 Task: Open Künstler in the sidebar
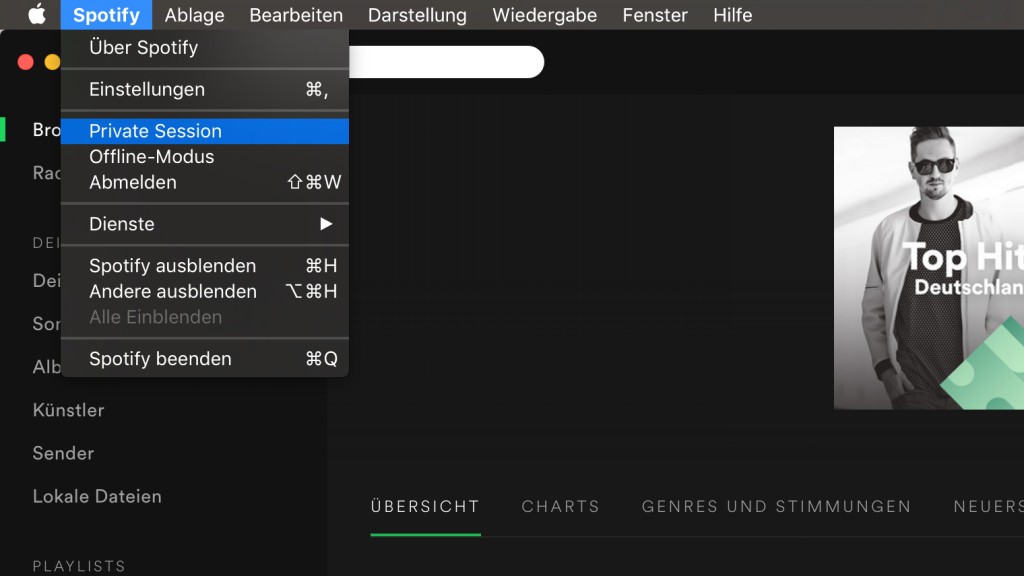tap(68, 410)
